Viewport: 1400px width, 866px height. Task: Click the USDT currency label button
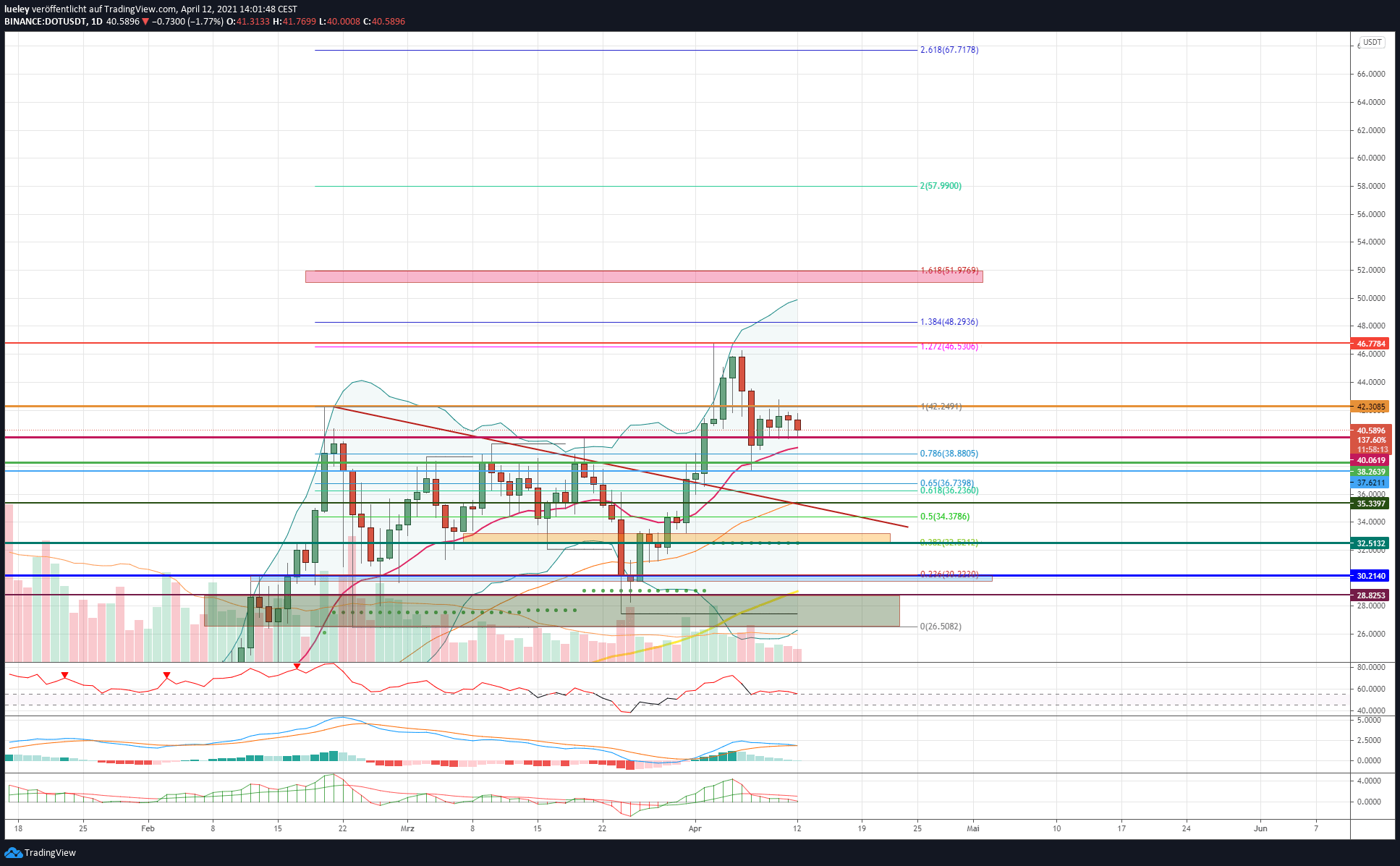pyautogui.click(x=1373, y=42)
